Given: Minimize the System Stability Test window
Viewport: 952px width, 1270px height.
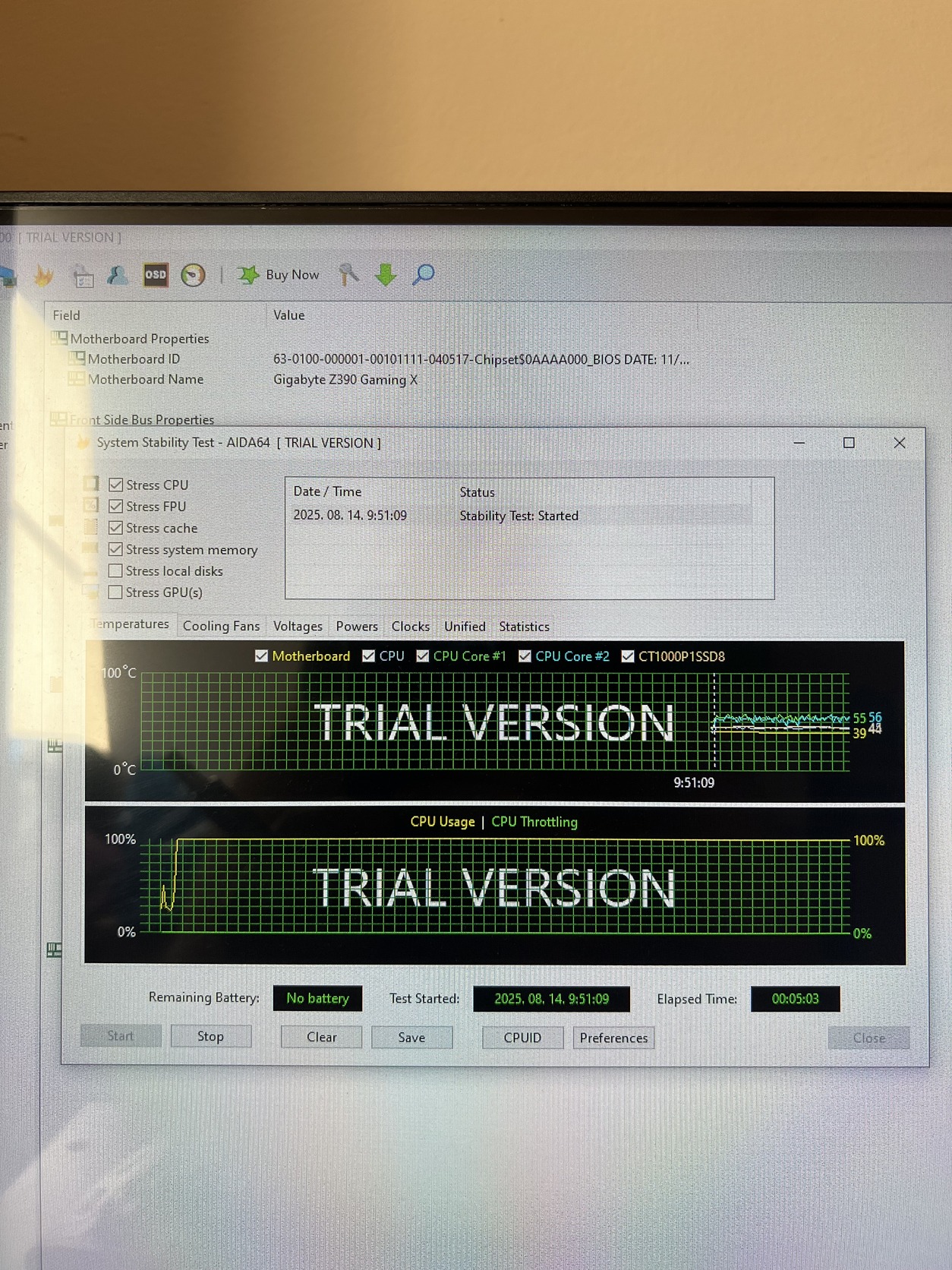Looking at the screenshot, I should (799, 442).
